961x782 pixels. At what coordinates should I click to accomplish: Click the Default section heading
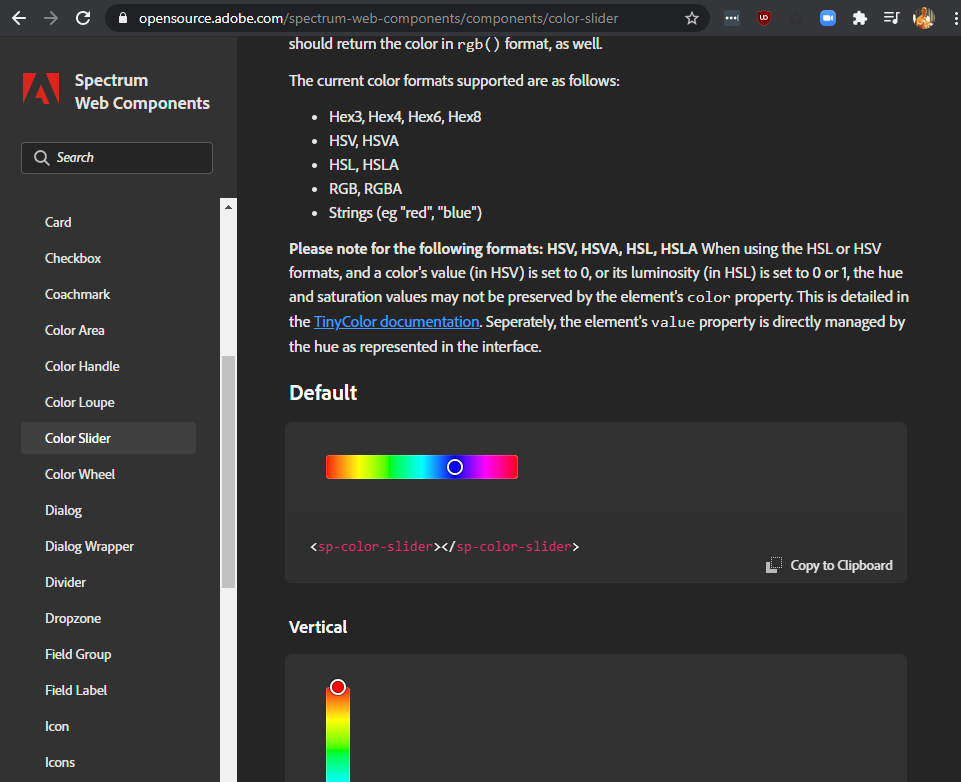(x=323, y=392)
